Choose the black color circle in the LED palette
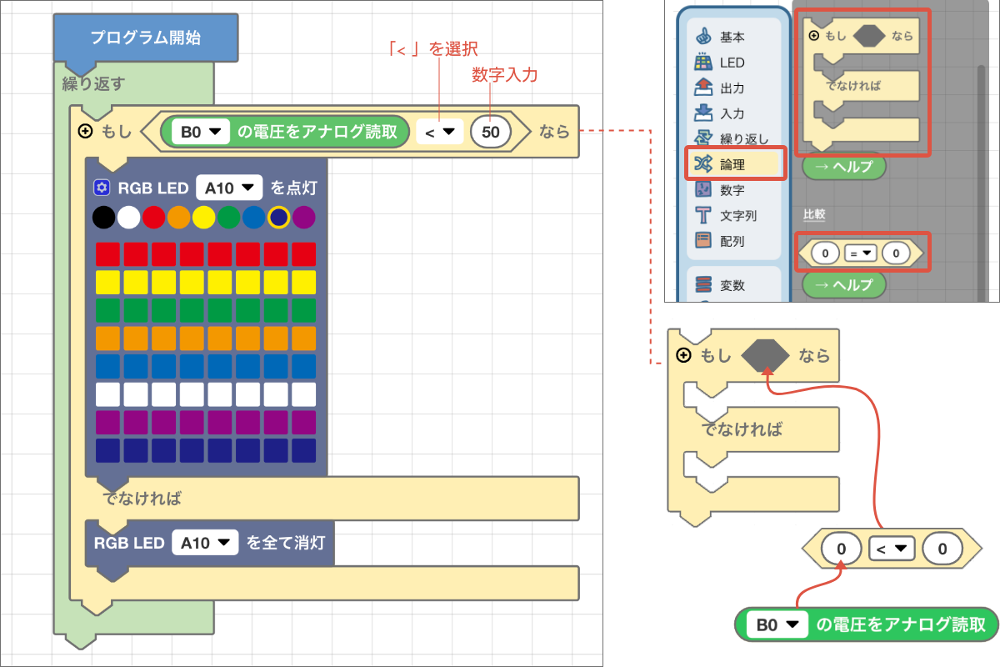 pos(102,217)
